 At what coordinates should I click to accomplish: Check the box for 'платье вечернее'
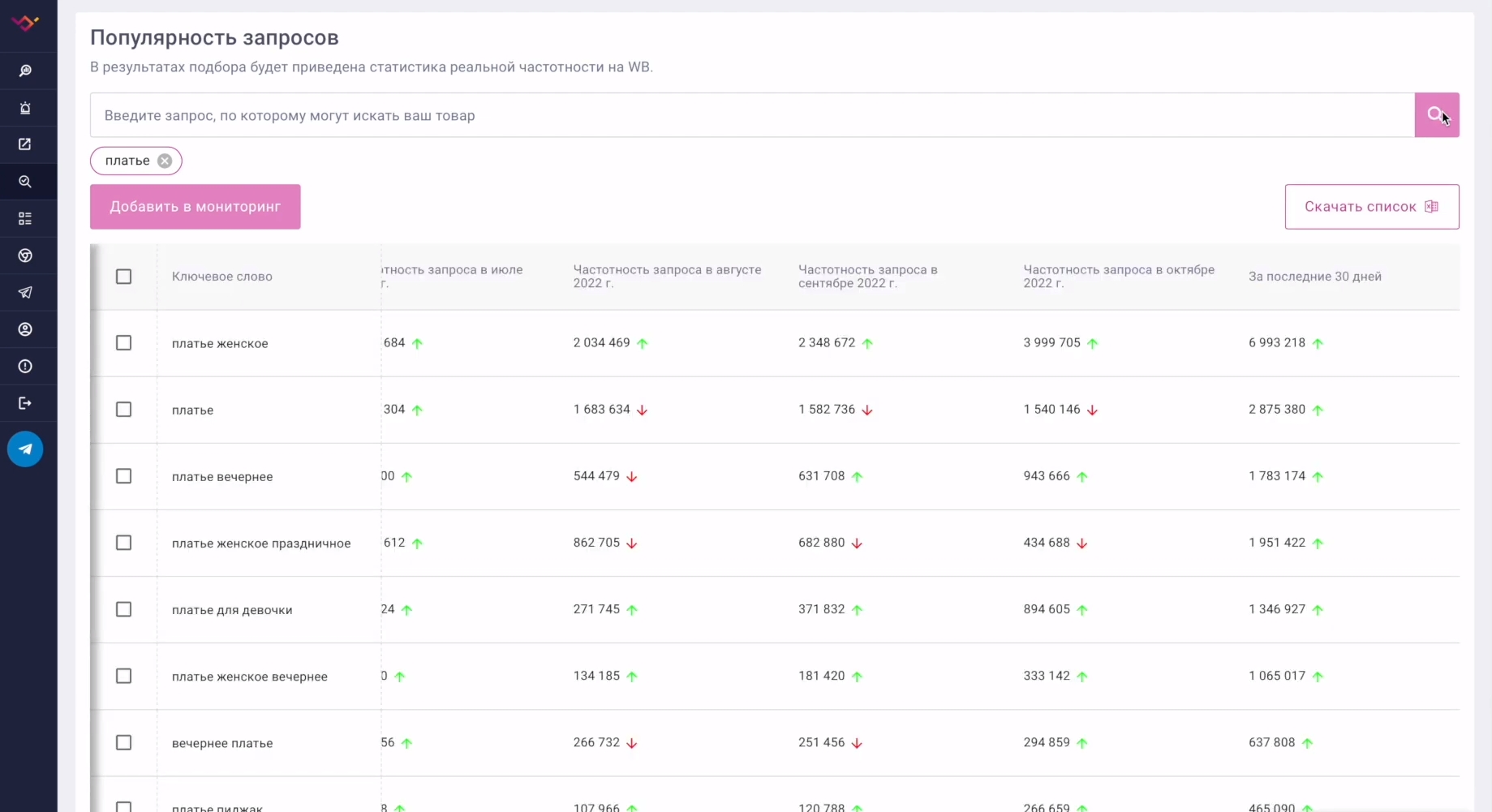[123, 476]
